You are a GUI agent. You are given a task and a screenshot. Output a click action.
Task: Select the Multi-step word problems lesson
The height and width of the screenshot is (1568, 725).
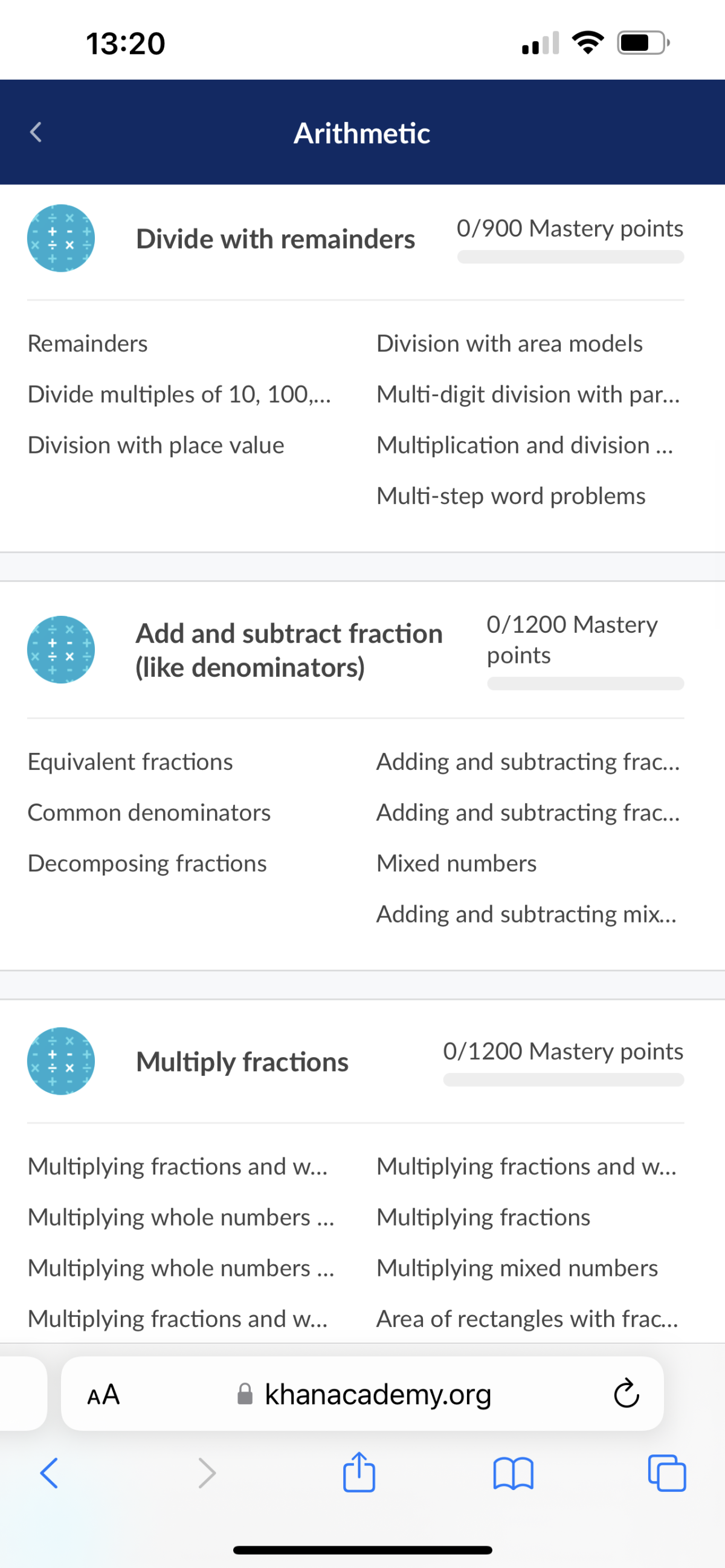(x=511, y=496)
